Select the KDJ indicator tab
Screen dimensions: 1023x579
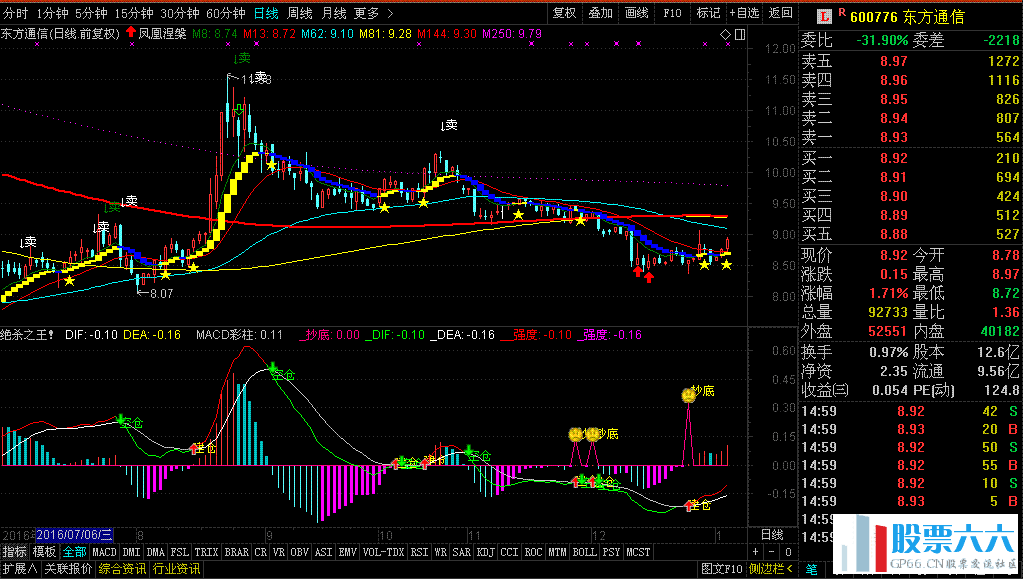(x=484, y=552)
